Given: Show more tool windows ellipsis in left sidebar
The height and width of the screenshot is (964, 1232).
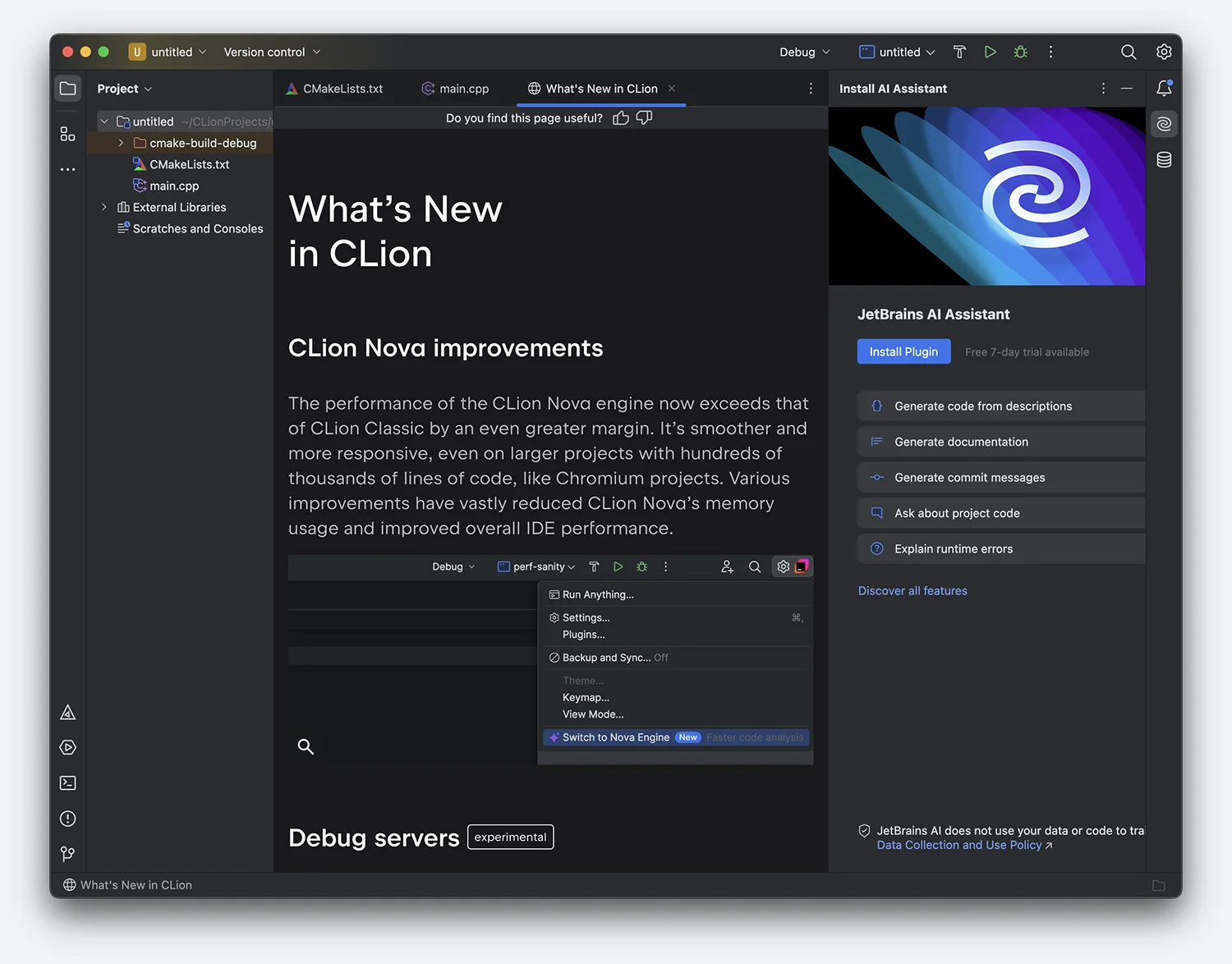Looking at the screenshot, I should click(x=68, y=169).
